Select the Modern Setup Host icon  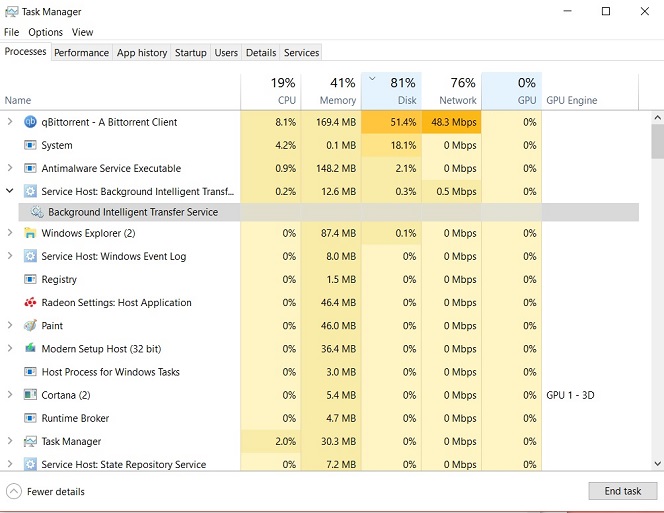30,349
